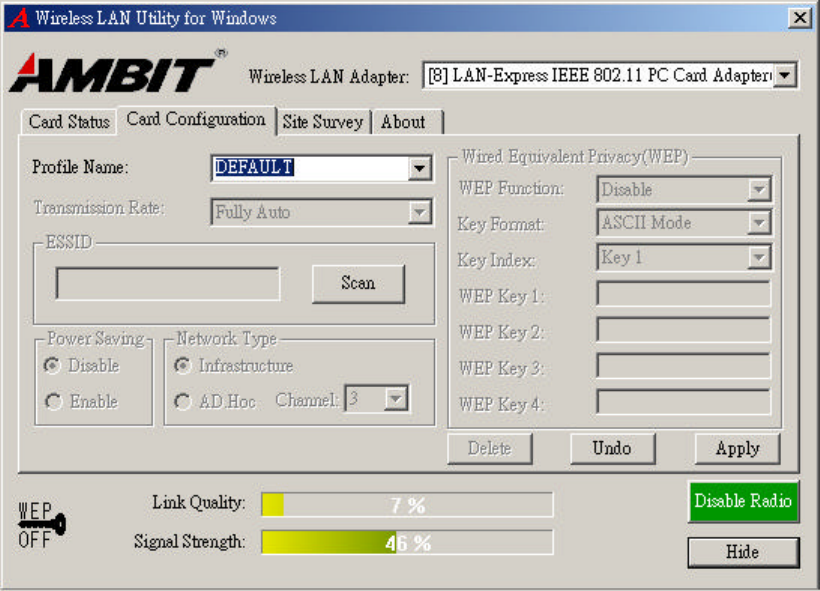820x591 pixels.
Task: Click the Link Quality progress bar
Action: (407, 505)
